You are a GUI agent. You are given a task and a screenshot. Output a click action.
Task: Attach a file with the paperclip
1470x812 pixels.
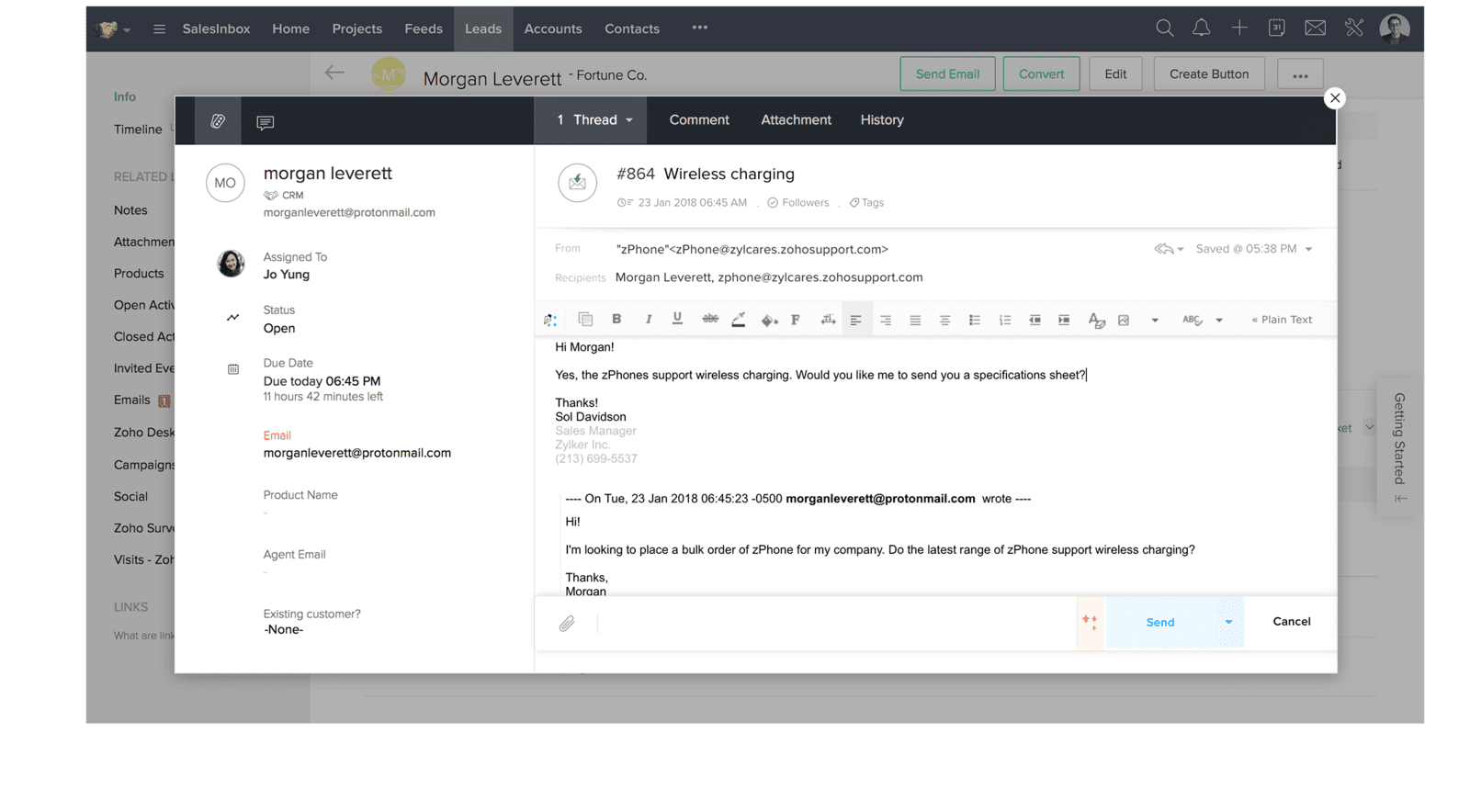pyautogui.click(x=567, y=624)
